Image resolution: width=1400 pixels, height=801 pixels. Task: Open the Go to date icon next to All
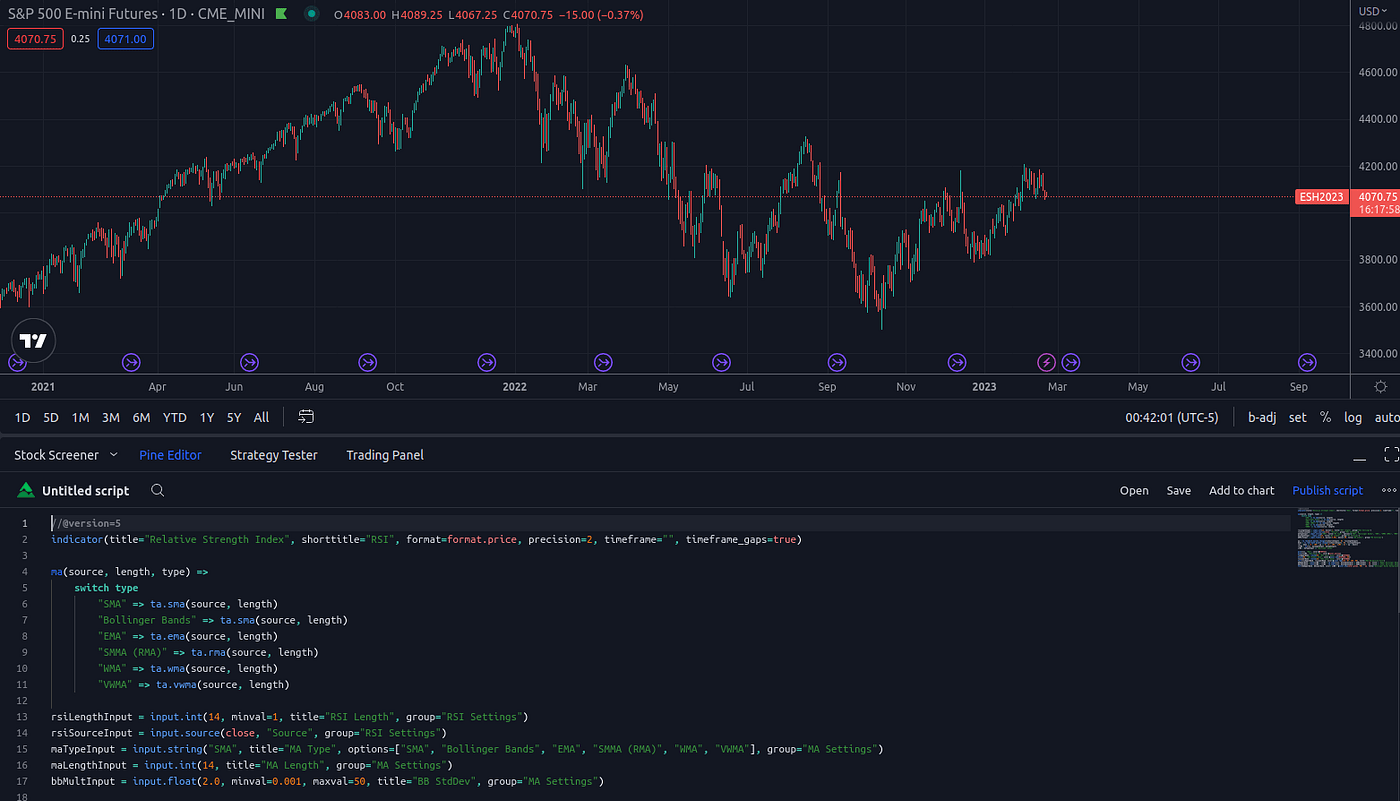305,417
